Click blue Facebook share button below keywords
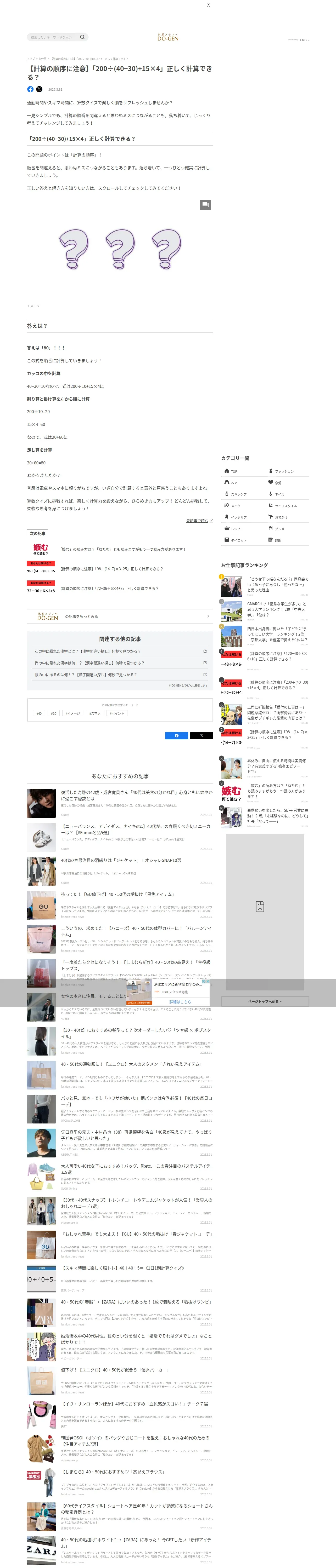This screenshot has width=336, height=1568. pyautogui.click(x=177, y=735)
